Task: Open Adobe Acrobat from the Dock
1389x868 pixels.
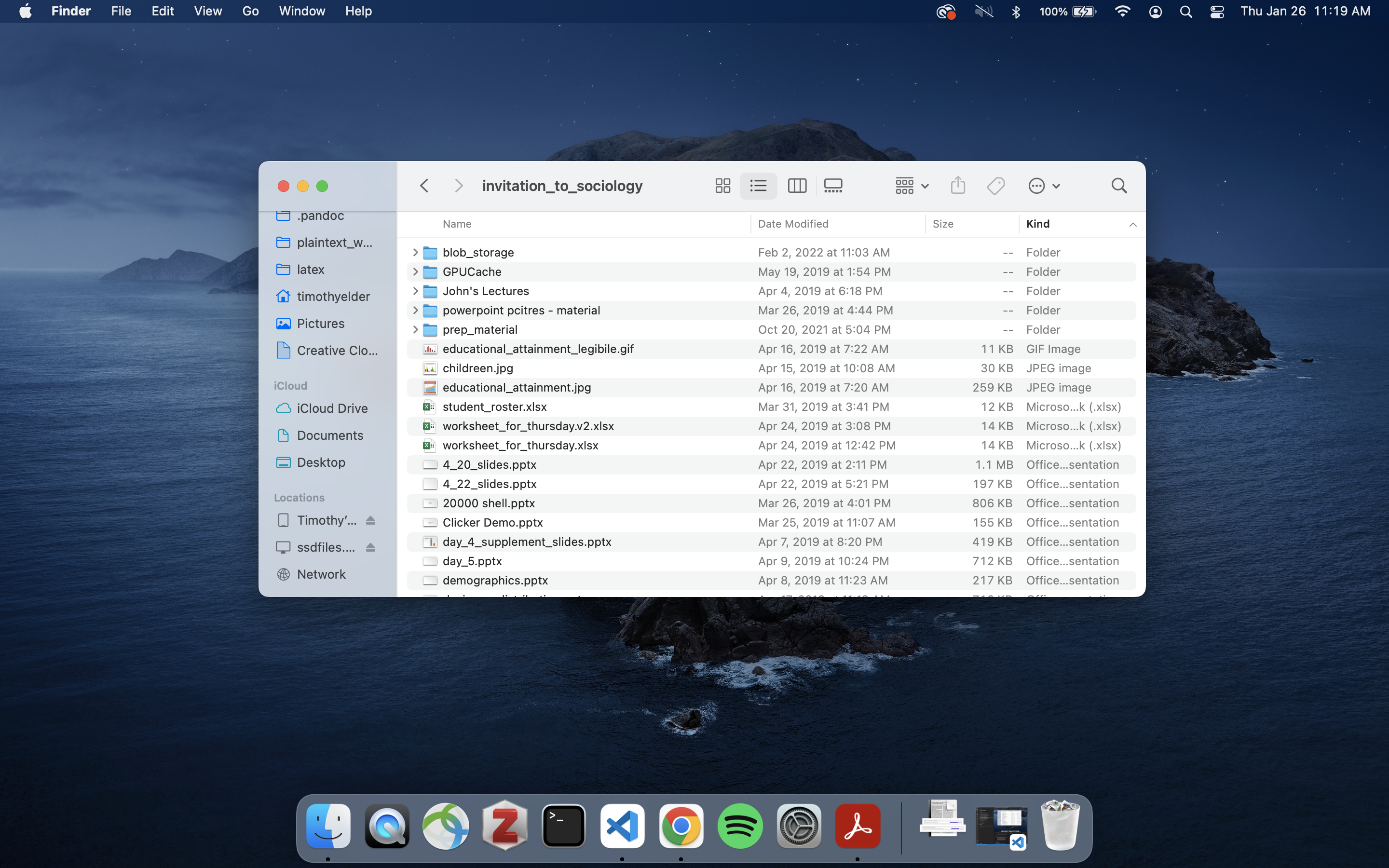Action: click(858, 826)
